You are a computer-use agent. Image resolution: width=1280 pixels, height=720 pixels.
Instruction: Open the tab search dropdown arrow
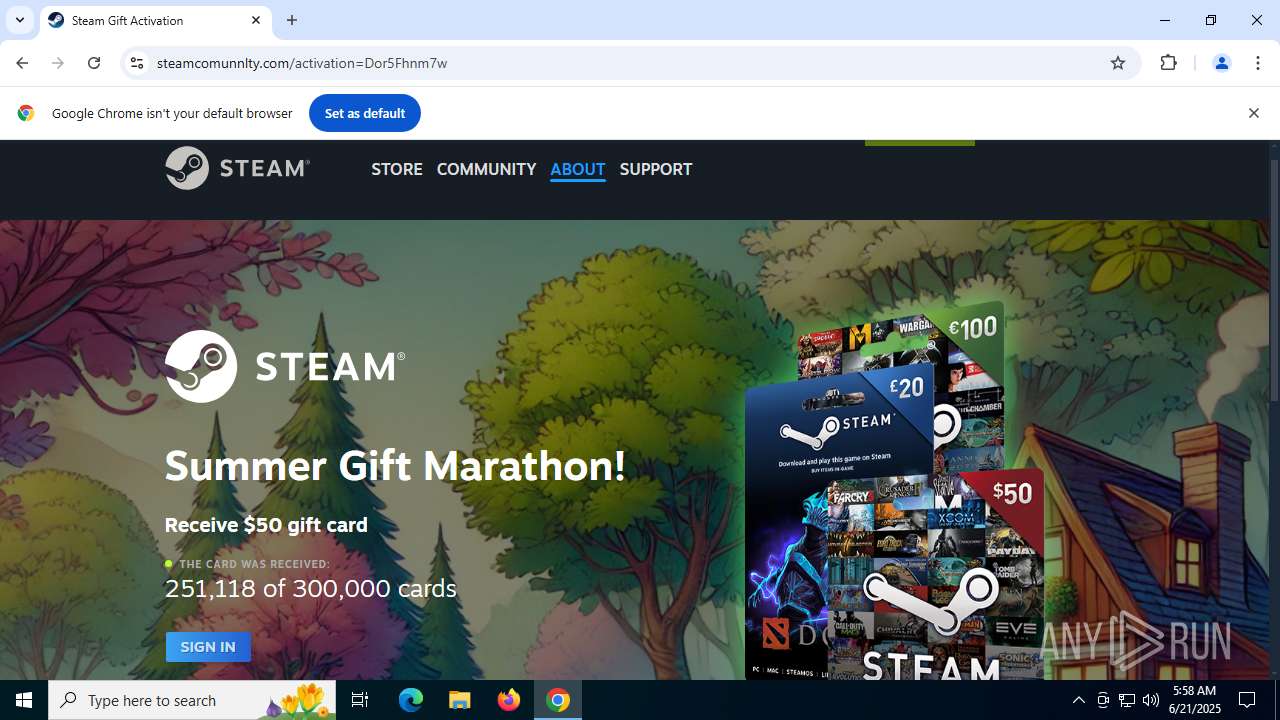[x=20, y=20]
